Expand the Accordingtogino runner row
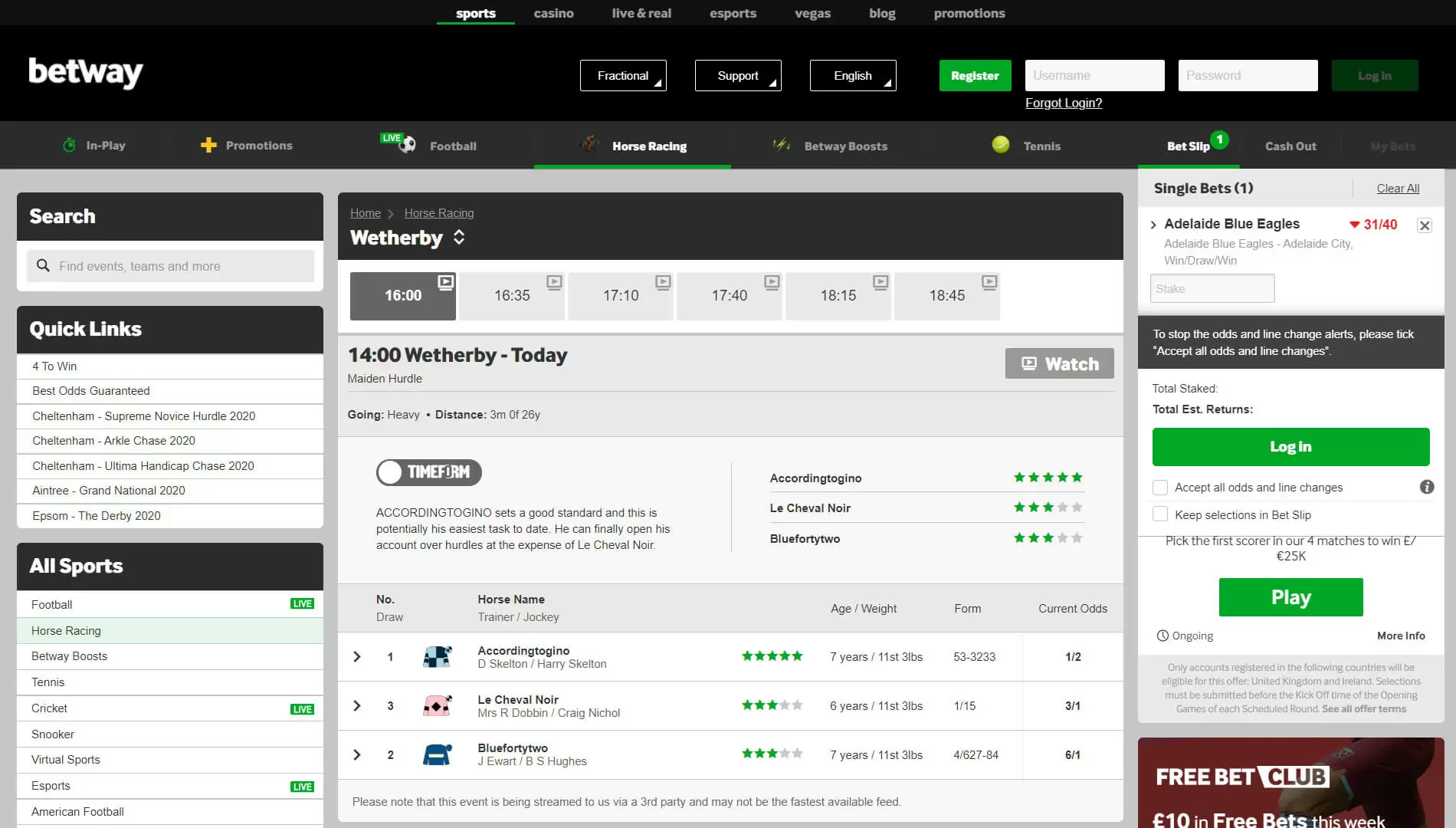 [357, 657]
